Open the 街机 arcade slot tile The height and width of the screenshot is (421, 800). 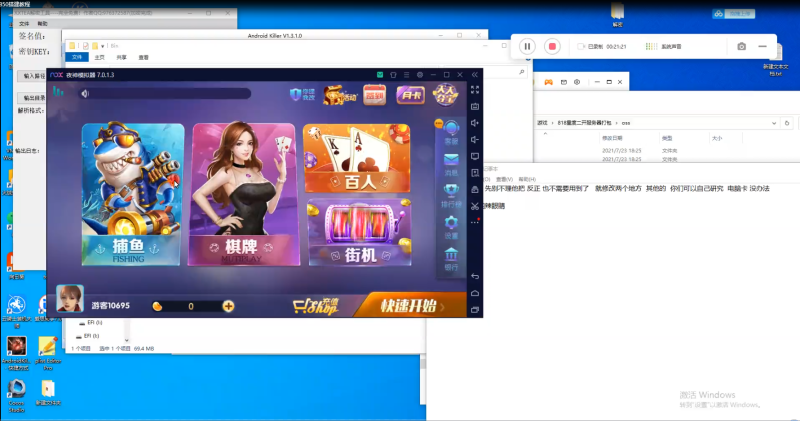(360, 233)
